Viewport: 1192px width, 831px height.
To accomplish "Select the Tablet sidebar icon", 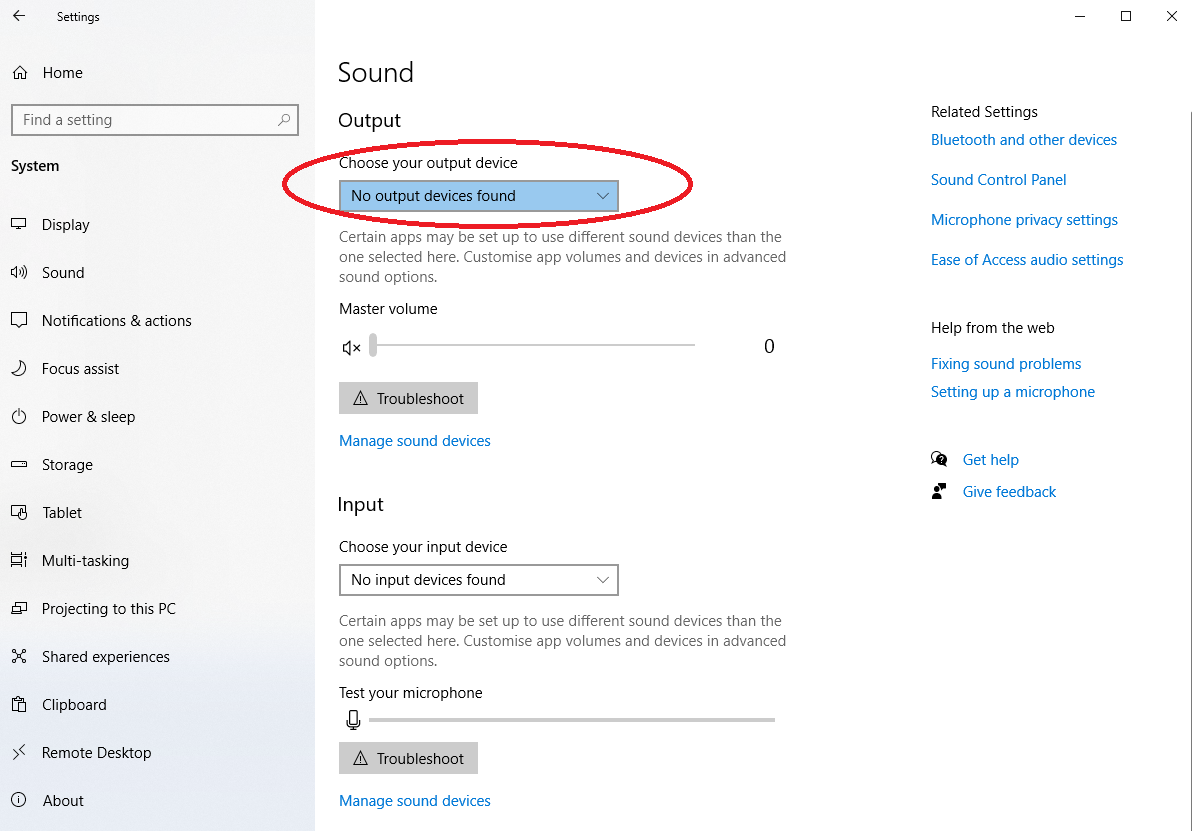I will point(18,512).
